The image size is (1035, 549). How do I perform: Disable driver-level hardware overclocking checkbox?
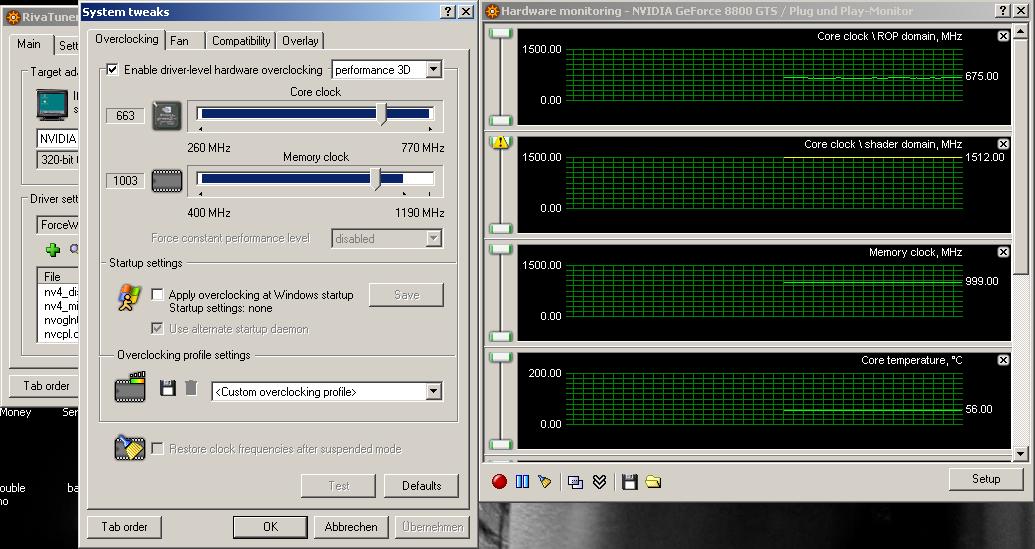point(112,70)
